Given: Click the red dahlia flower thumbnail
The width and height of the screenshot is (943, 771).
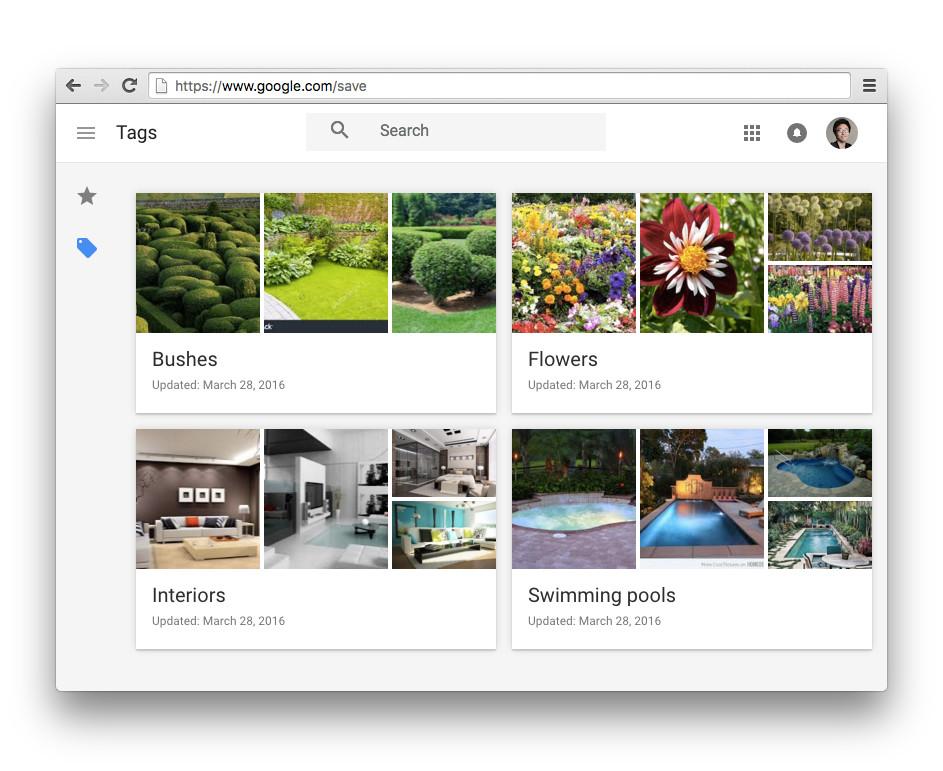Looking at the screenshot, I should tap(701, 262).
